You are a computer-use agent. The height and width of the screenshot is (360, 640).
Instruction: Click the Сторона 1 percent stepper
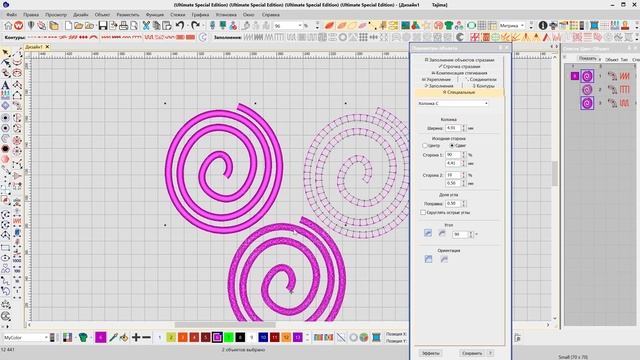point(463,155)
